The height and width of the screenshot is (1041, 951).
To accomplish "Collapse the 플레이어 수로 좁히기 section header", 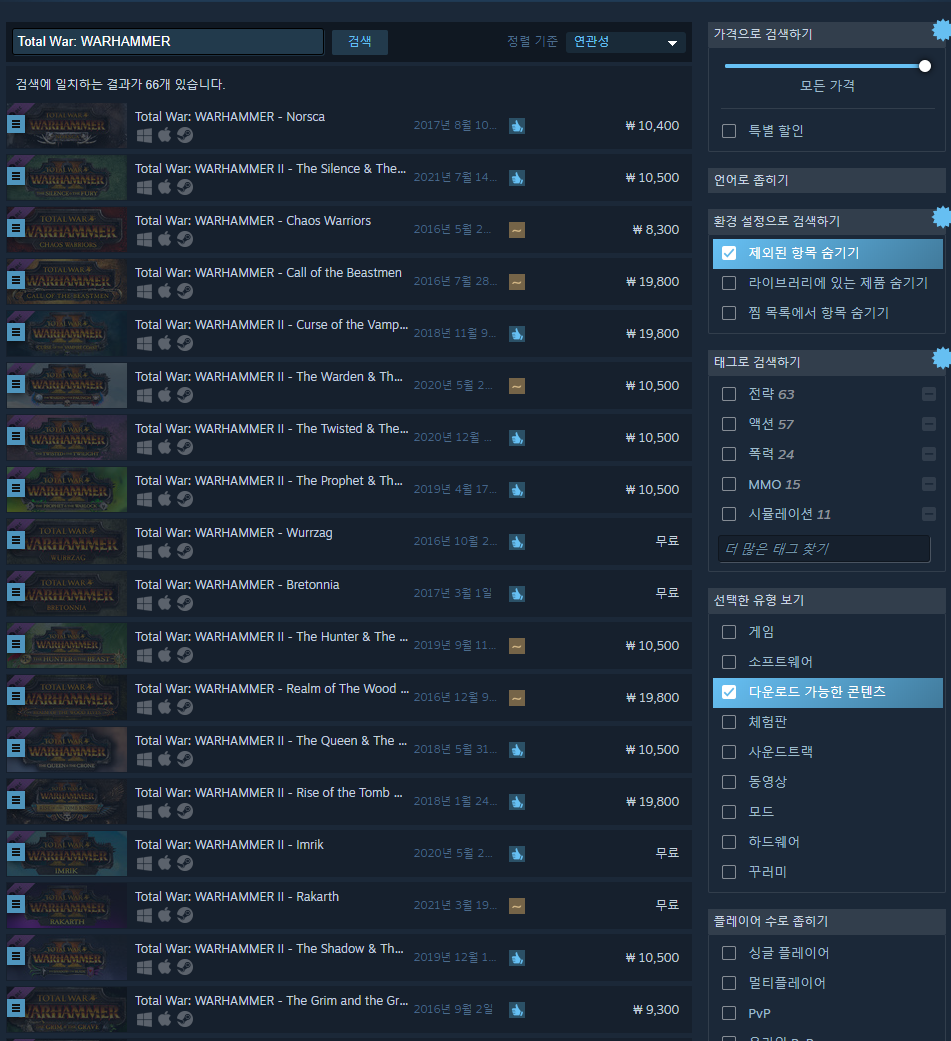I will 827,921.
